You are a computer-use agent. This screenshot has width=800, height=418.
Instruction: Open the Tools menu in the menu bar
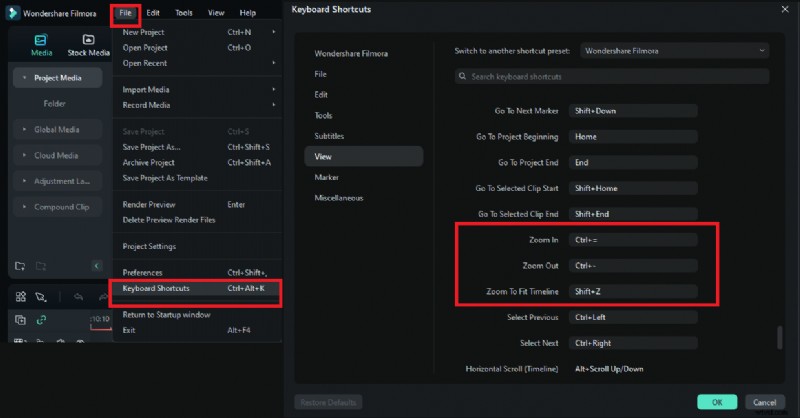tap(184, 13)
